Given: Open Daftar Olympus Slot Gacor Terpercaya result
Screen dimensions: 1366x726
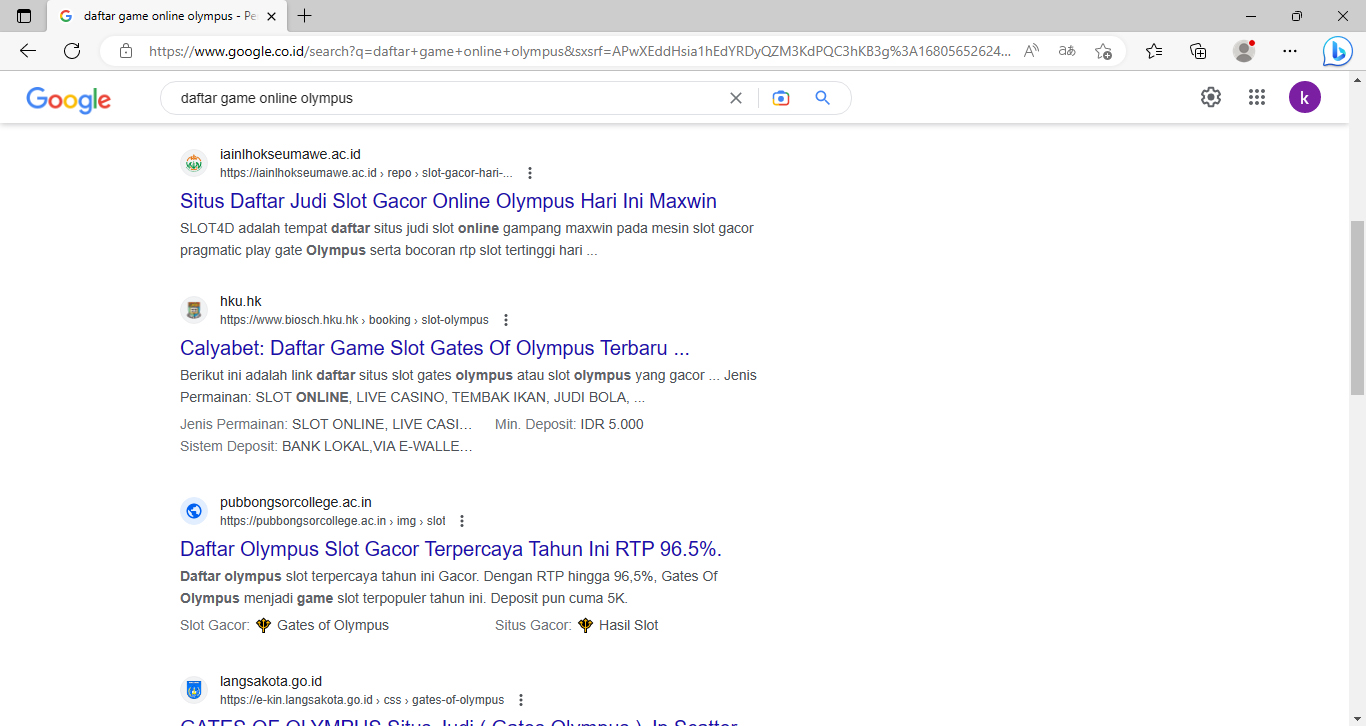Looking at the screenshot, I should [451, 549].
